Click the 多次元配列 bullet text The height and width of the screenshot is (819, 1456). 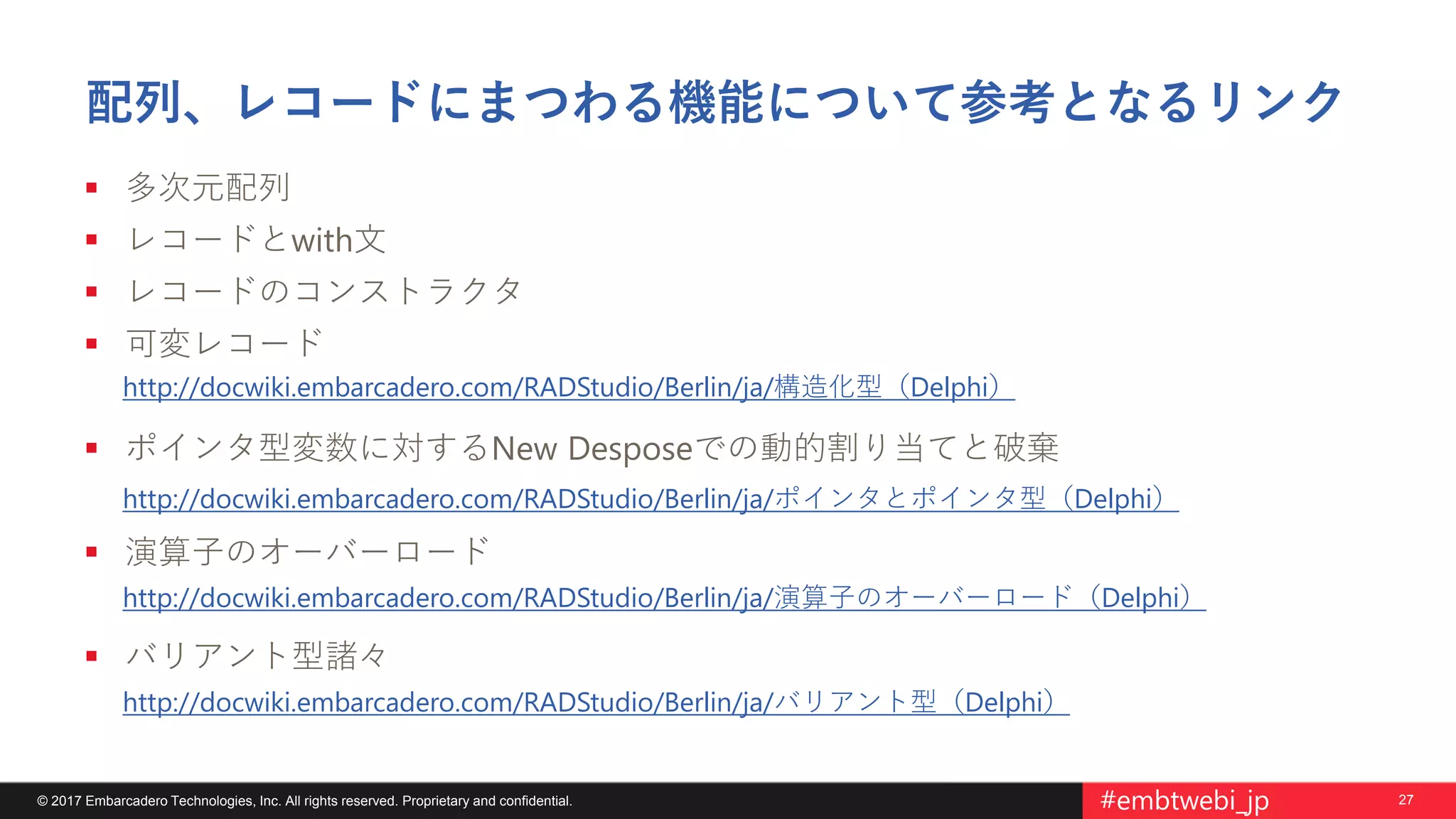(x=208, y=188)
